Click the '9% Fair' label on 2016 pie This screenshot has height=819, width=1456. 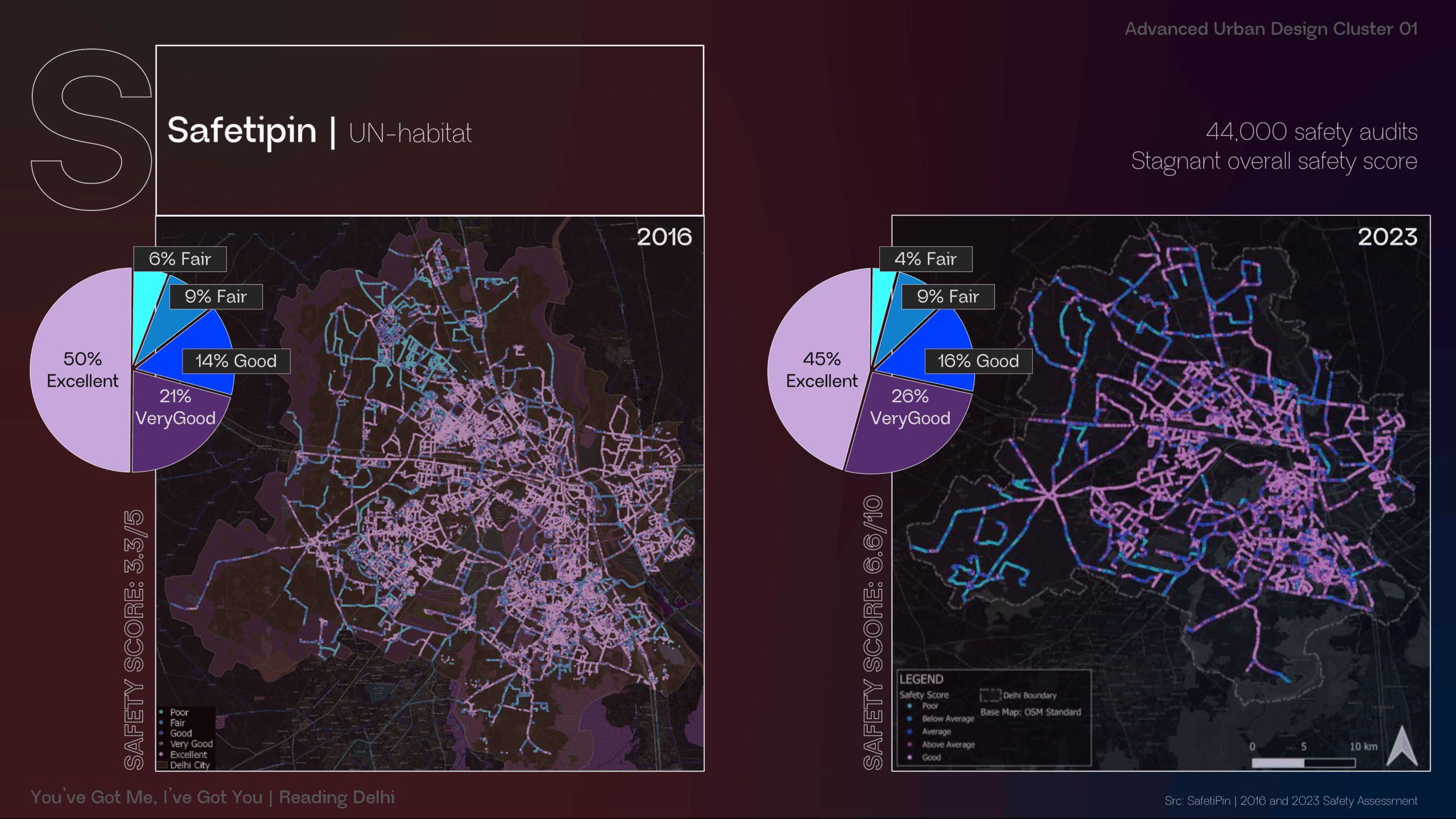pos(216,296)
